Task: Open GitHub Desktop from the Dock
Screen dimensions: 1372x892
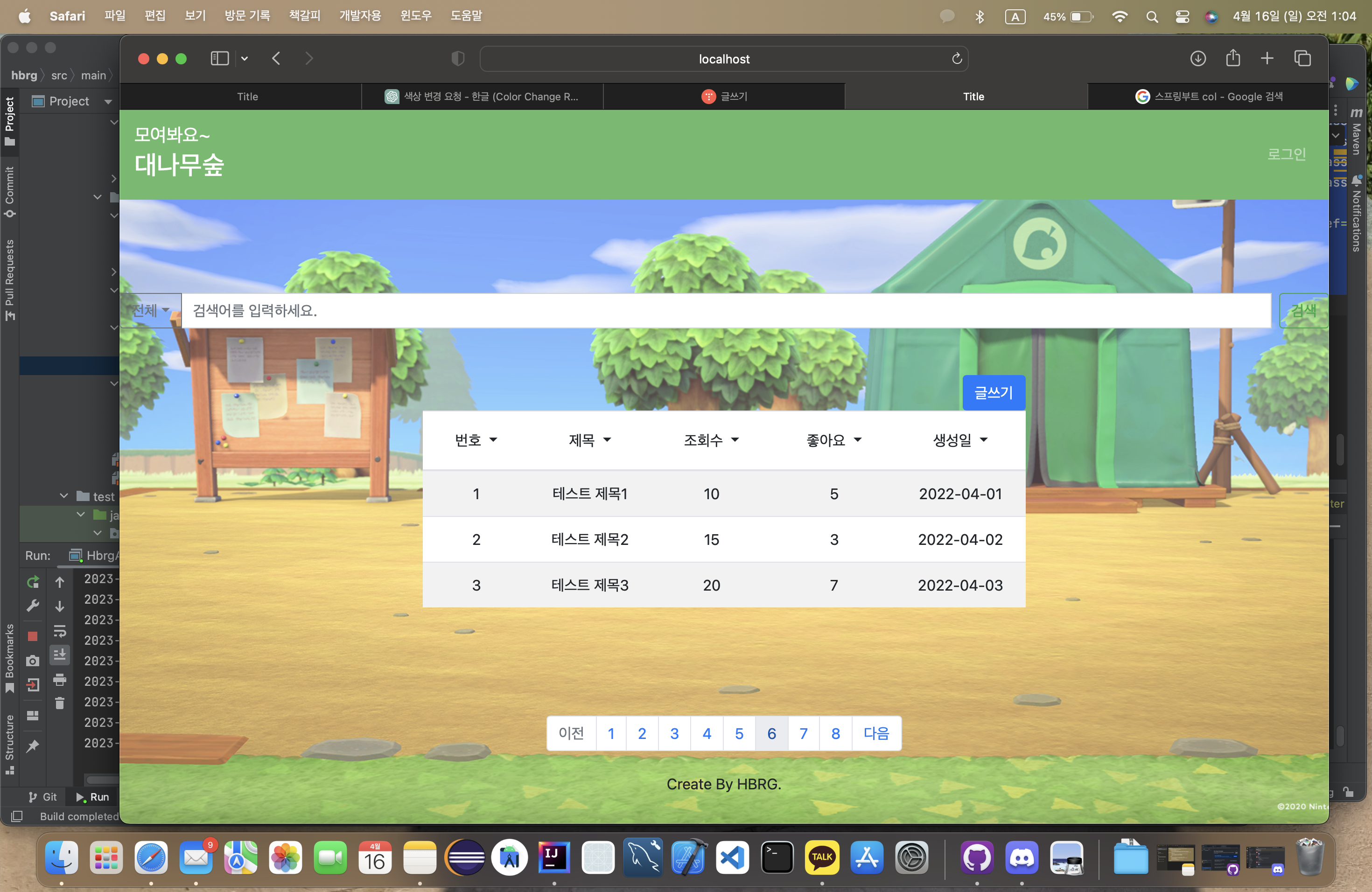Action: pos(977,857)
